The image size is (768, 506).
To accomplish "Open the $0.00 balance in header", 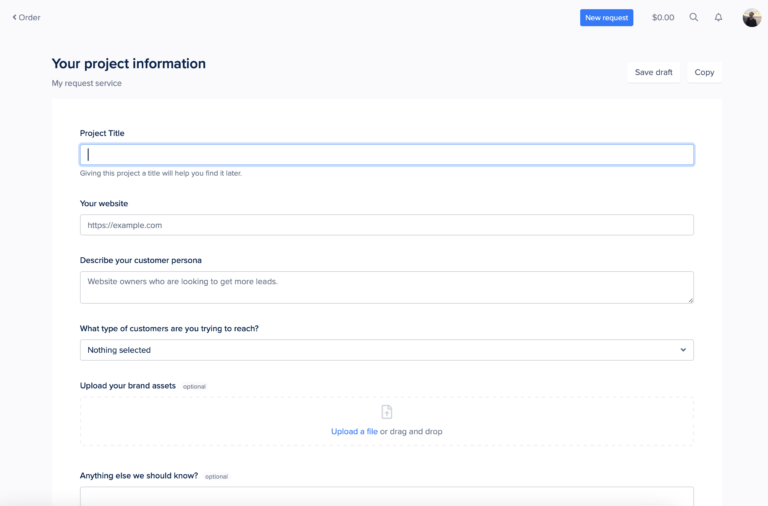I will (663, 17).
